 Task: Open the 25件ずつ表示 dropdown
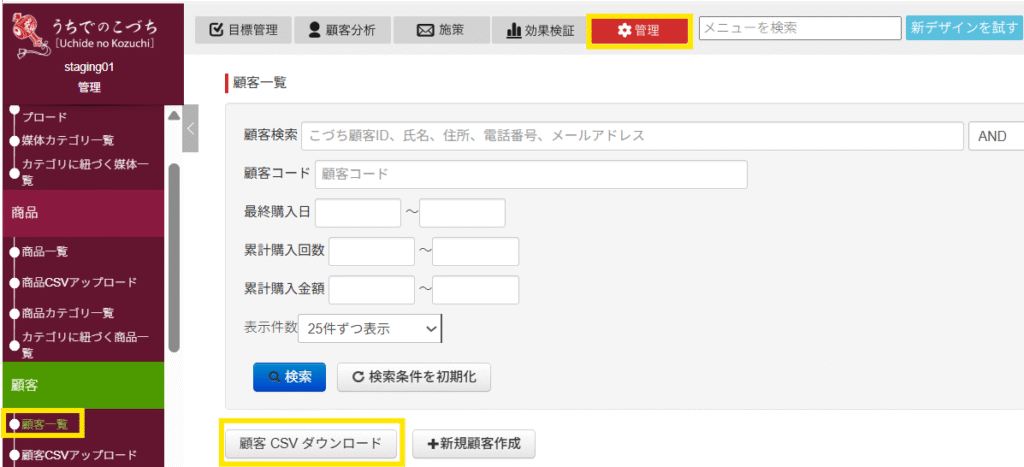coord(369,328)
